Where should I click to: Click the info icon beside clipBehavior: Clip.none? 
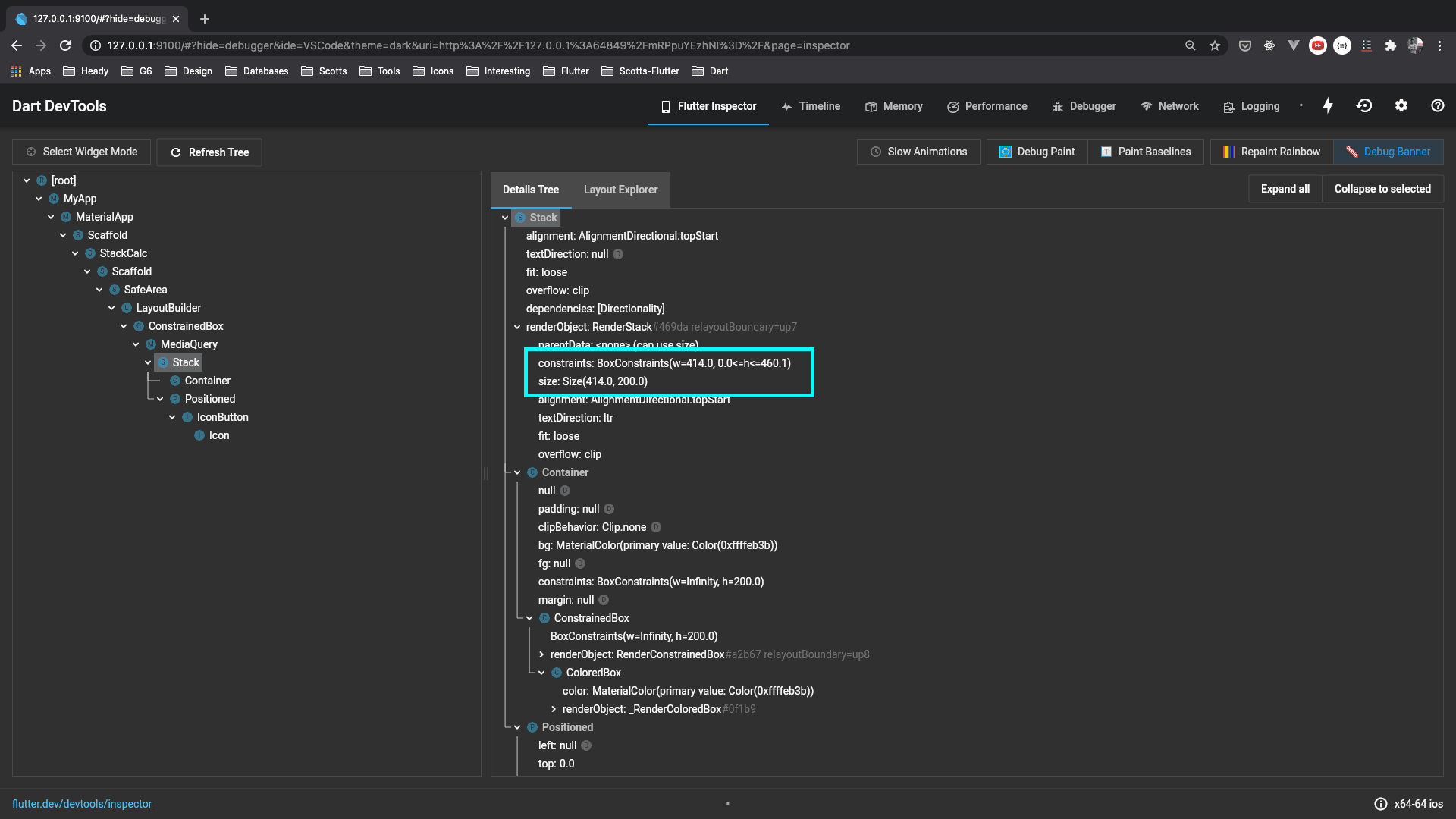[656, 527]
